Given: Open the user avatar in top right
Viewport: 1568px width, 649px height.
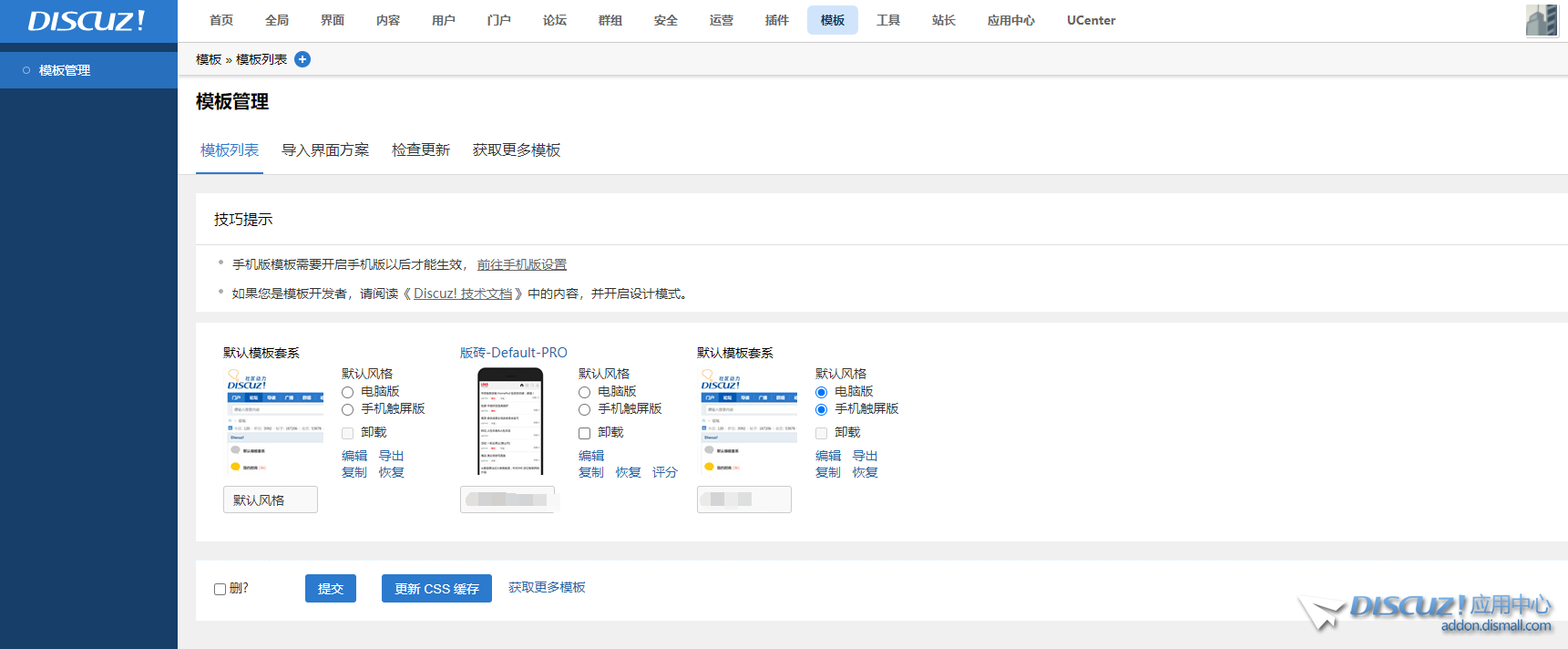Looking at the screenshot, I should (1542, 20).
